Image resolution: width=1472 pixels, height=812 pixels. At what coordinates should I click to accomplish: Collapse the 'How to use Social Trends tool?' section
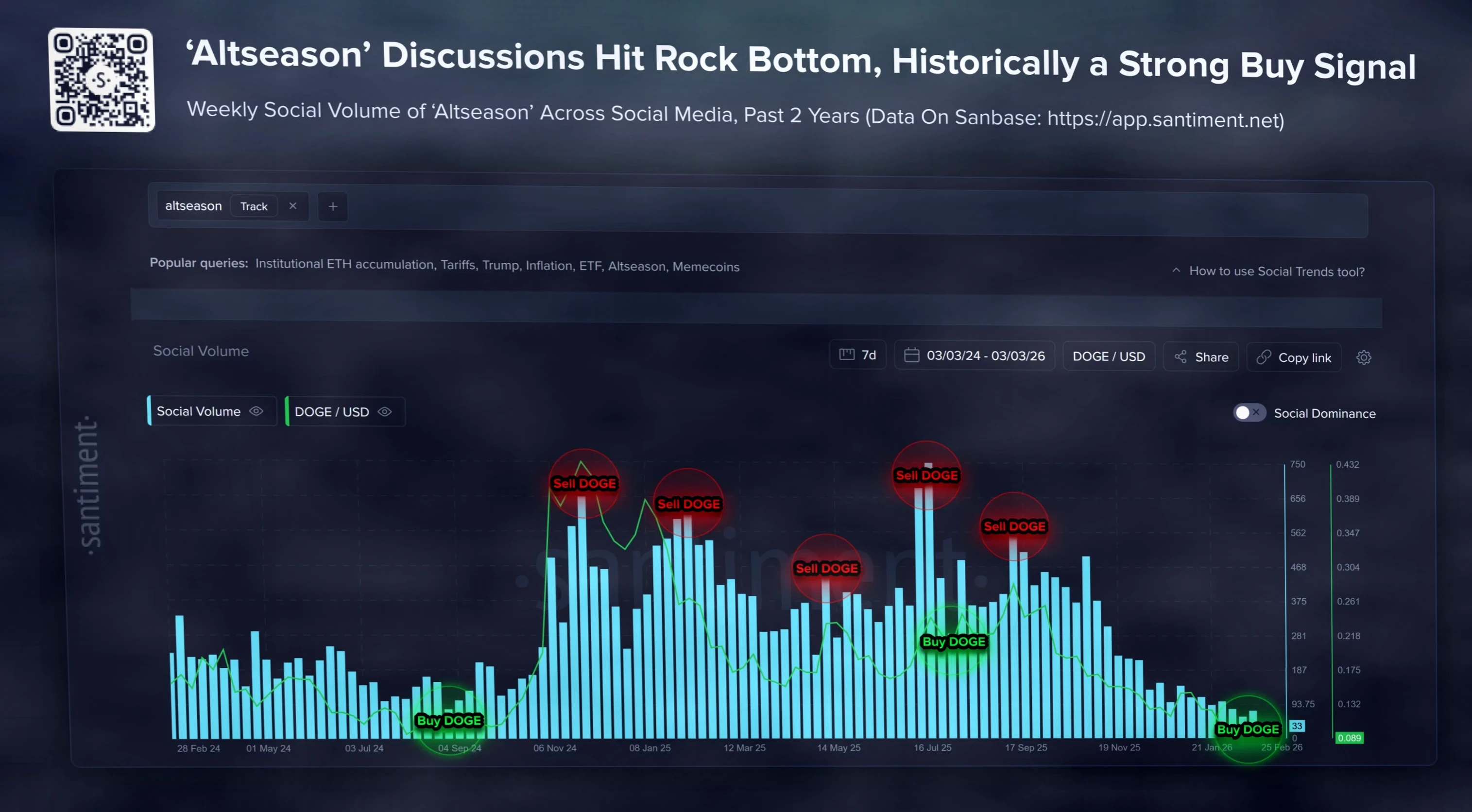[x=1268, y=271]
